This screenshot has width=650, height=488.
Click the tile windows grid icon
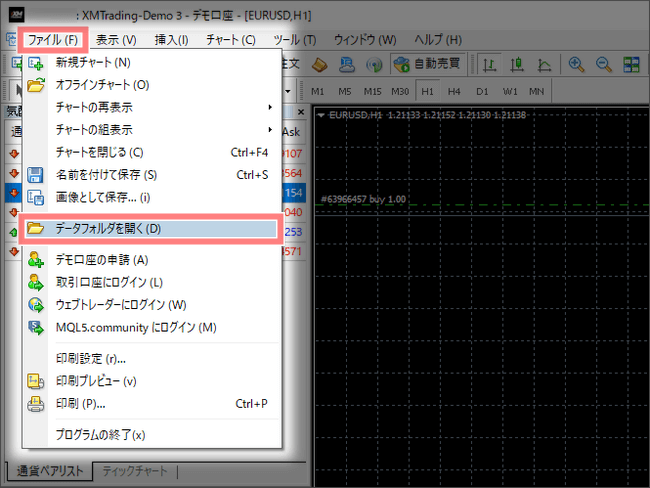631,65
